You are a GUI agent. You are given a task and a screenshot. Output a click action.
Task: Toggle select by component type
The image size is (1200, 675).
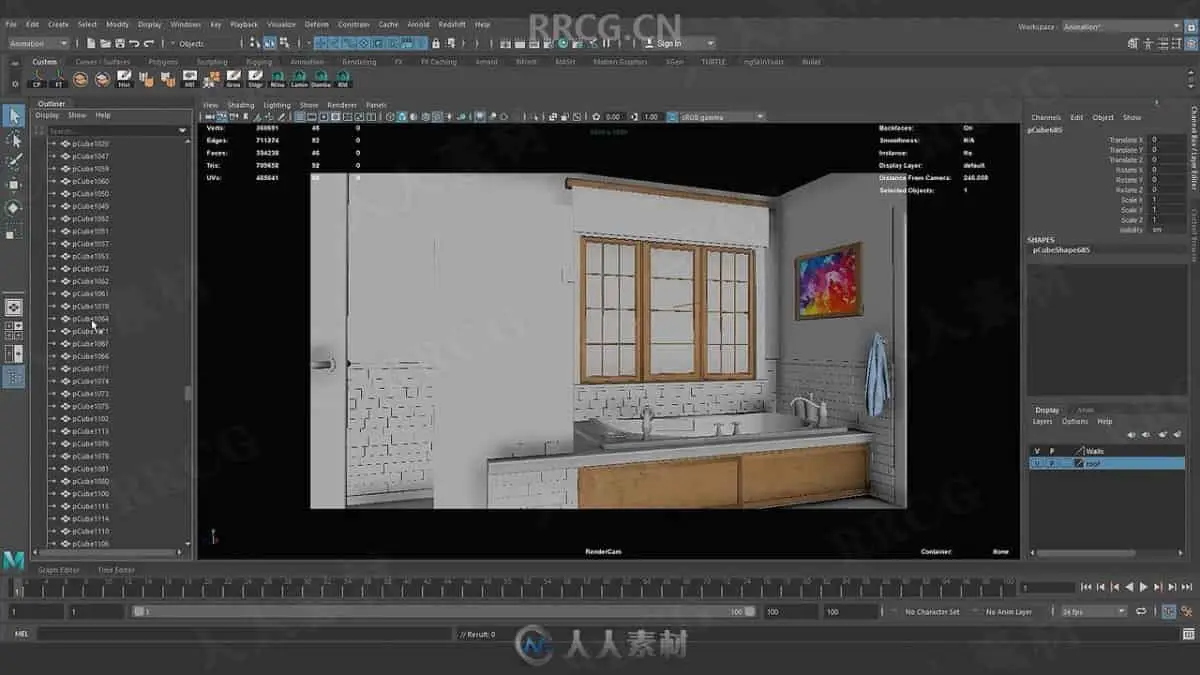[x=285, y=43]
